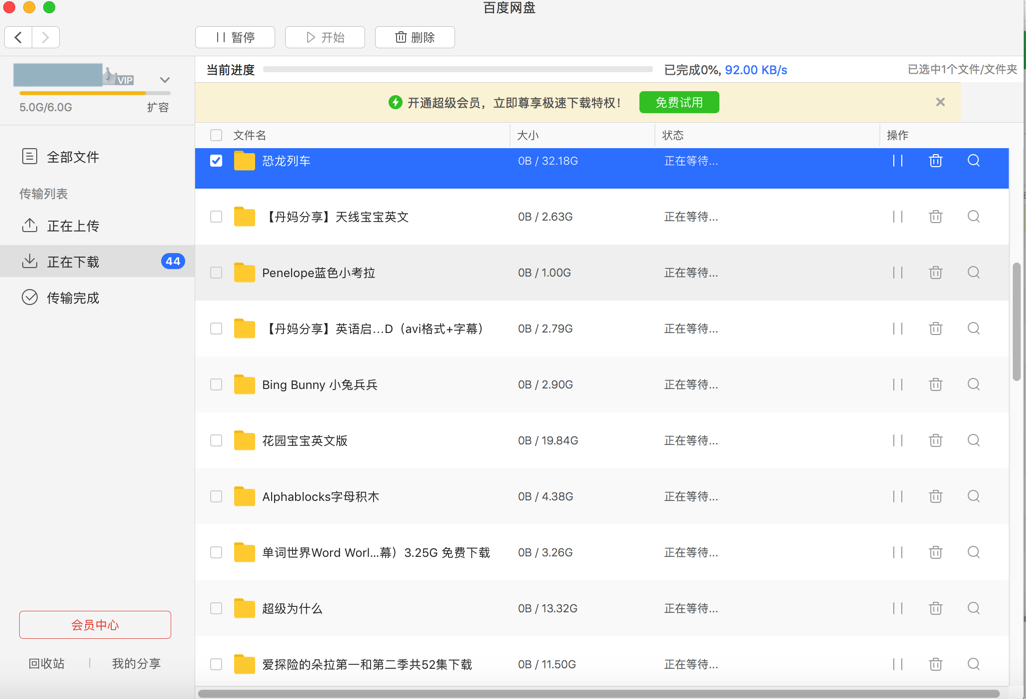Click the vertical scrollbar
Image resolution: width=1026 pixels, height=699 pixels.
1016,321
